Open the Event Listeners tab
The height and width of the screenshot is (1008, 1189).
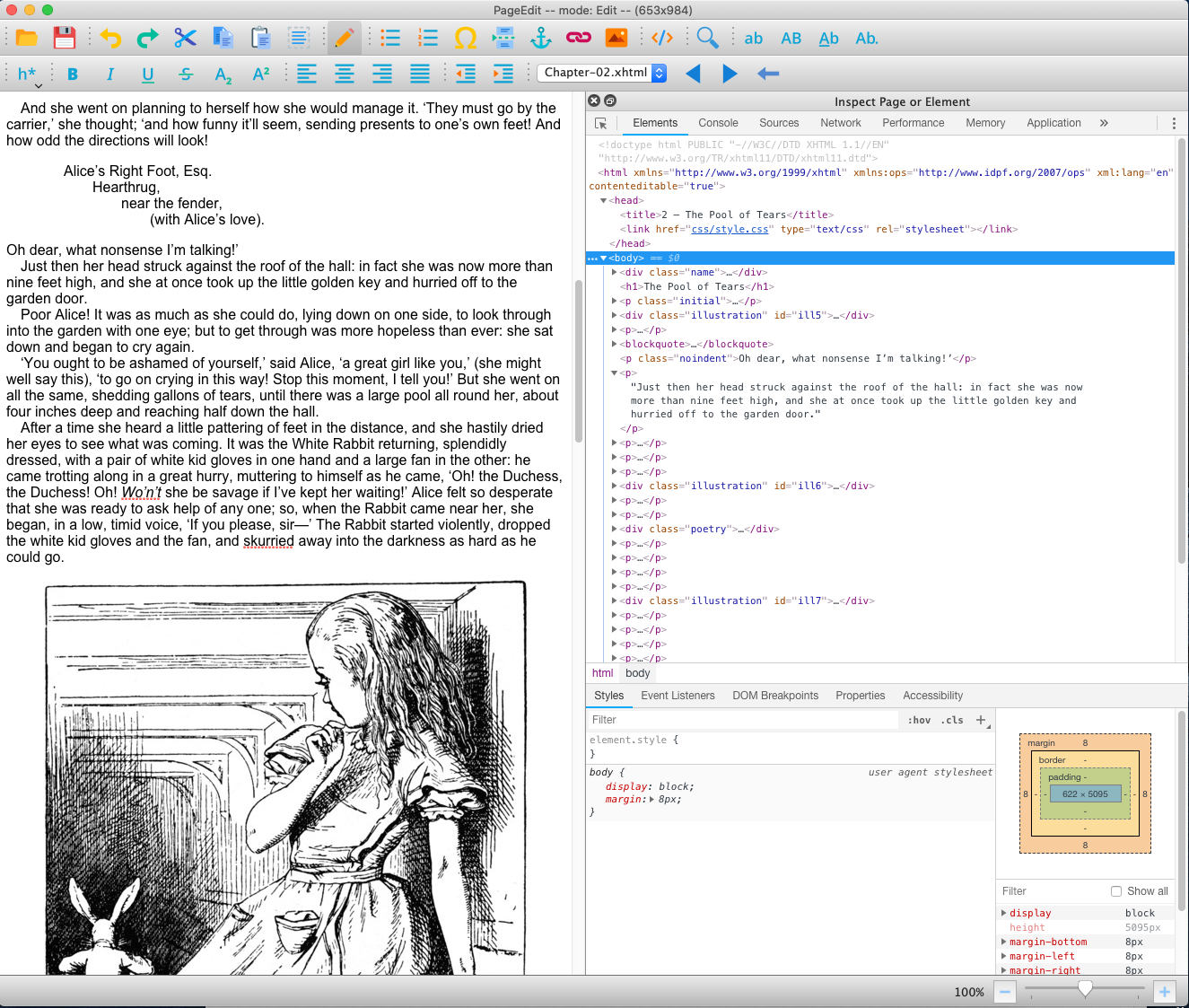(678, 696)
